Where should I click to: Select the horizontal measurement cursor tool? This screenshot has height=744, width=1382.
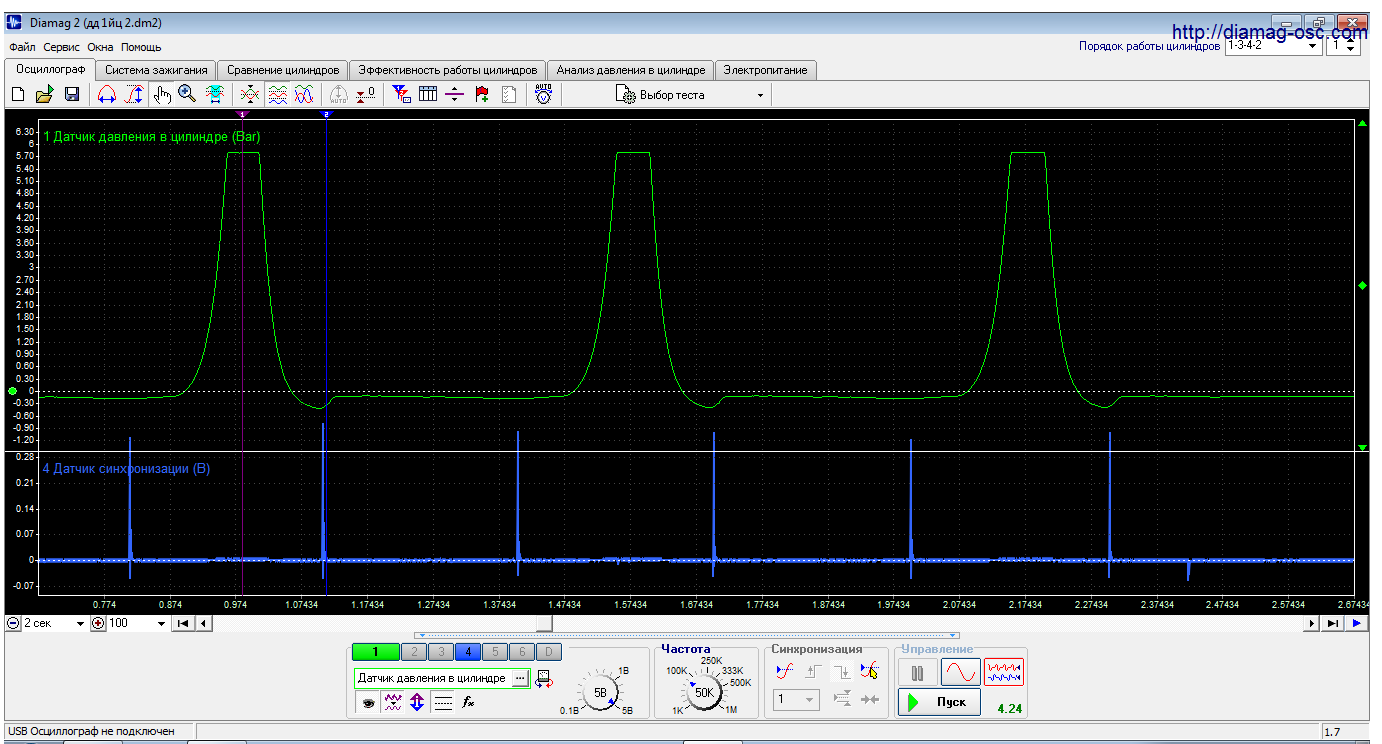pos(107,94)
